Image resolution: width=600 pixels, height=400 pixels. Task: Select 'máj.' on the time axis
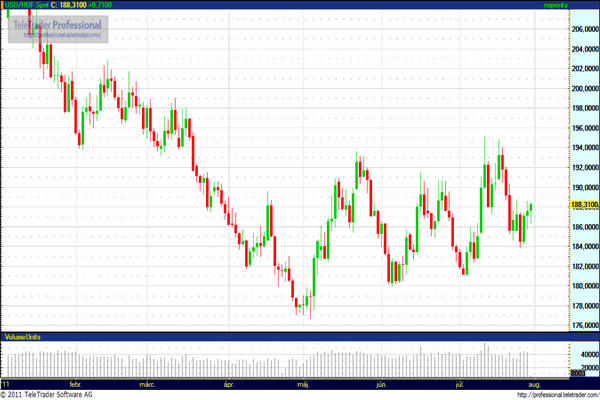(x=304, y=383)
